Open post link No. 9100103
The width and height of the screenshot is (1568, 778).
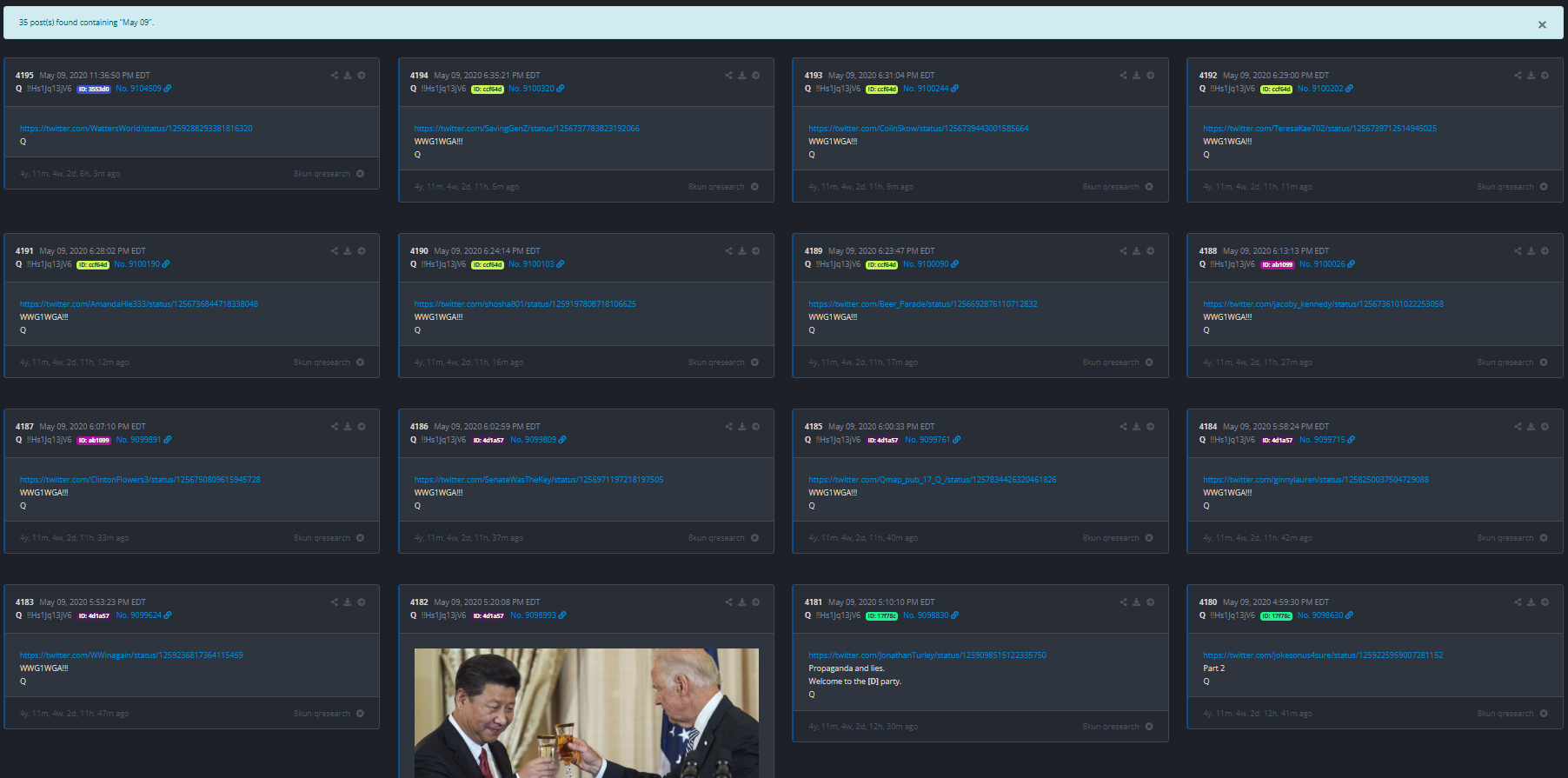(x=536, y=264)
